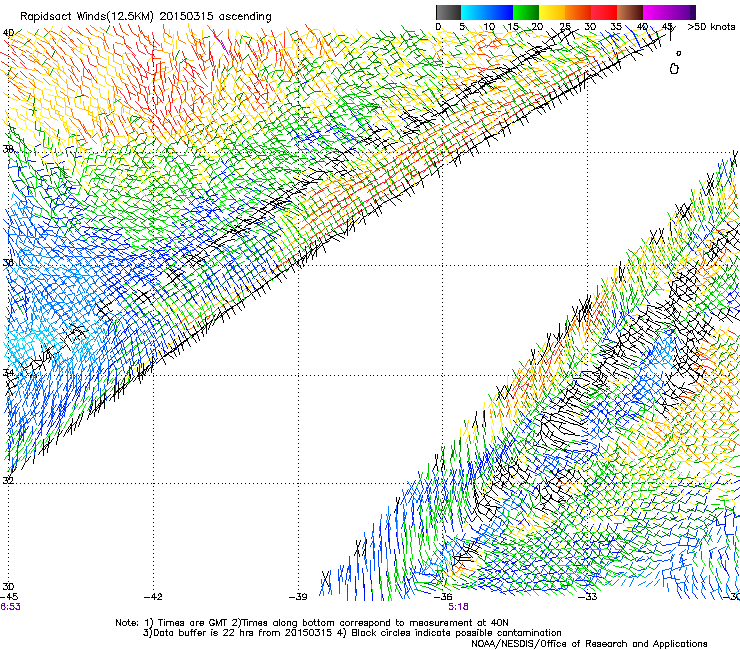The height and width of the screenshot is (650, 740).
Task: Click the '30' knots label under the color bar
Action: click(x=590, y=27)
